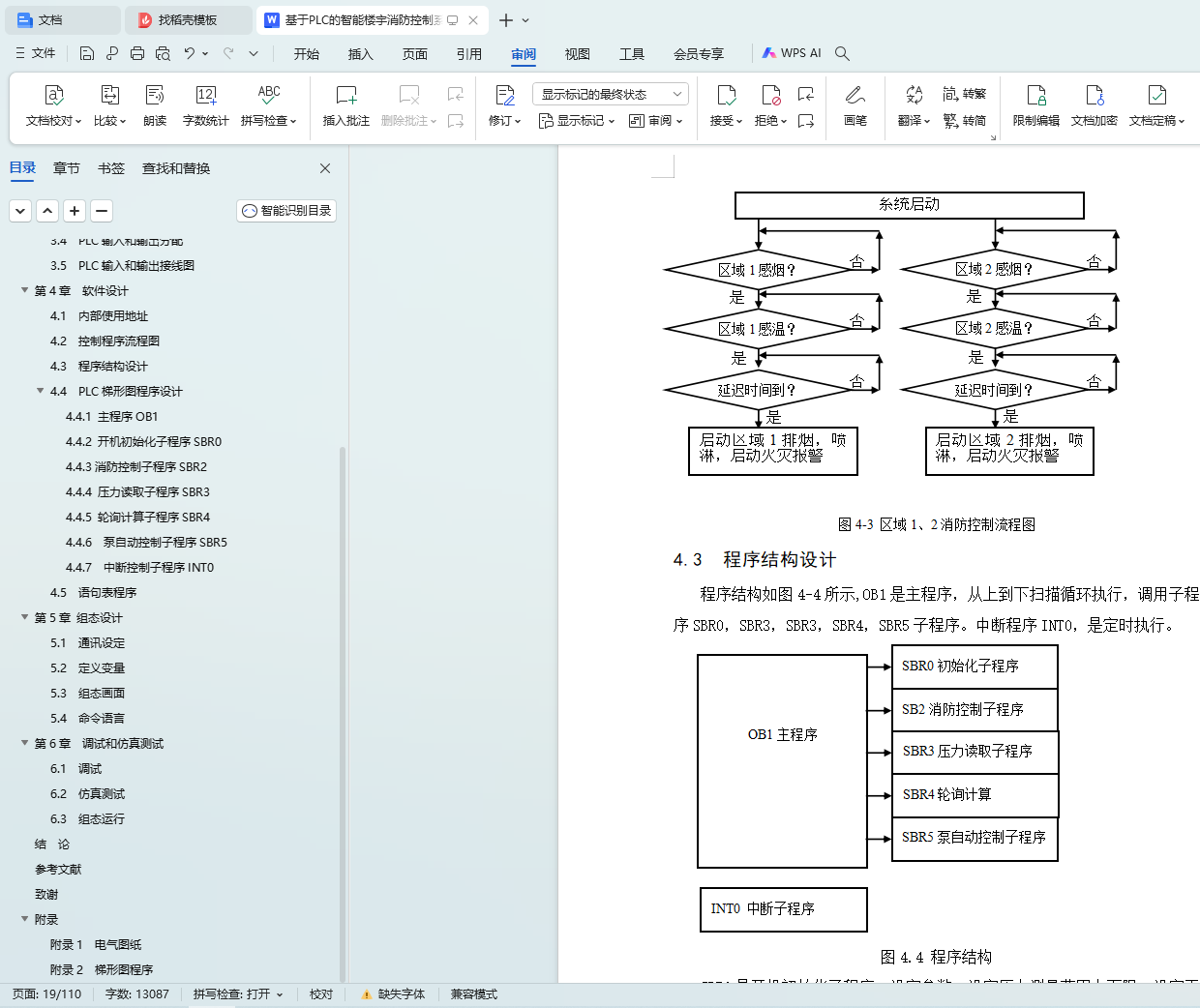Switch to 页面 ribbon tab
This screenshot has width=1200, height=1008.
(x=415, y=54)
